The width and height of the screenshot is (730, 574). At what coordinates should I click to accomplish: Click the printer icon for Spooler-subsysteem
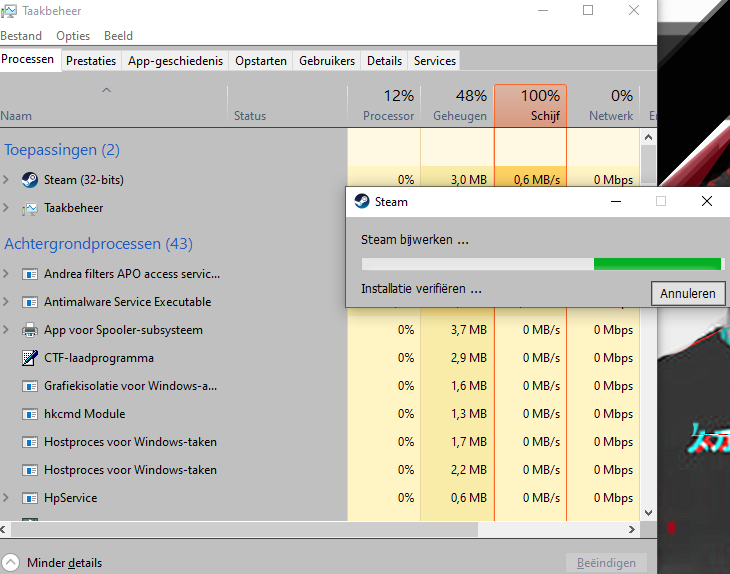(x=30, y=330)
